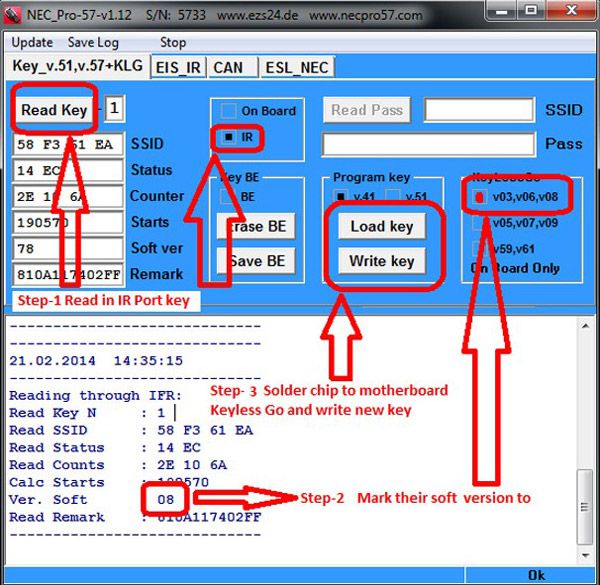Enable the On Board checkbox

(x=228, y=111)
